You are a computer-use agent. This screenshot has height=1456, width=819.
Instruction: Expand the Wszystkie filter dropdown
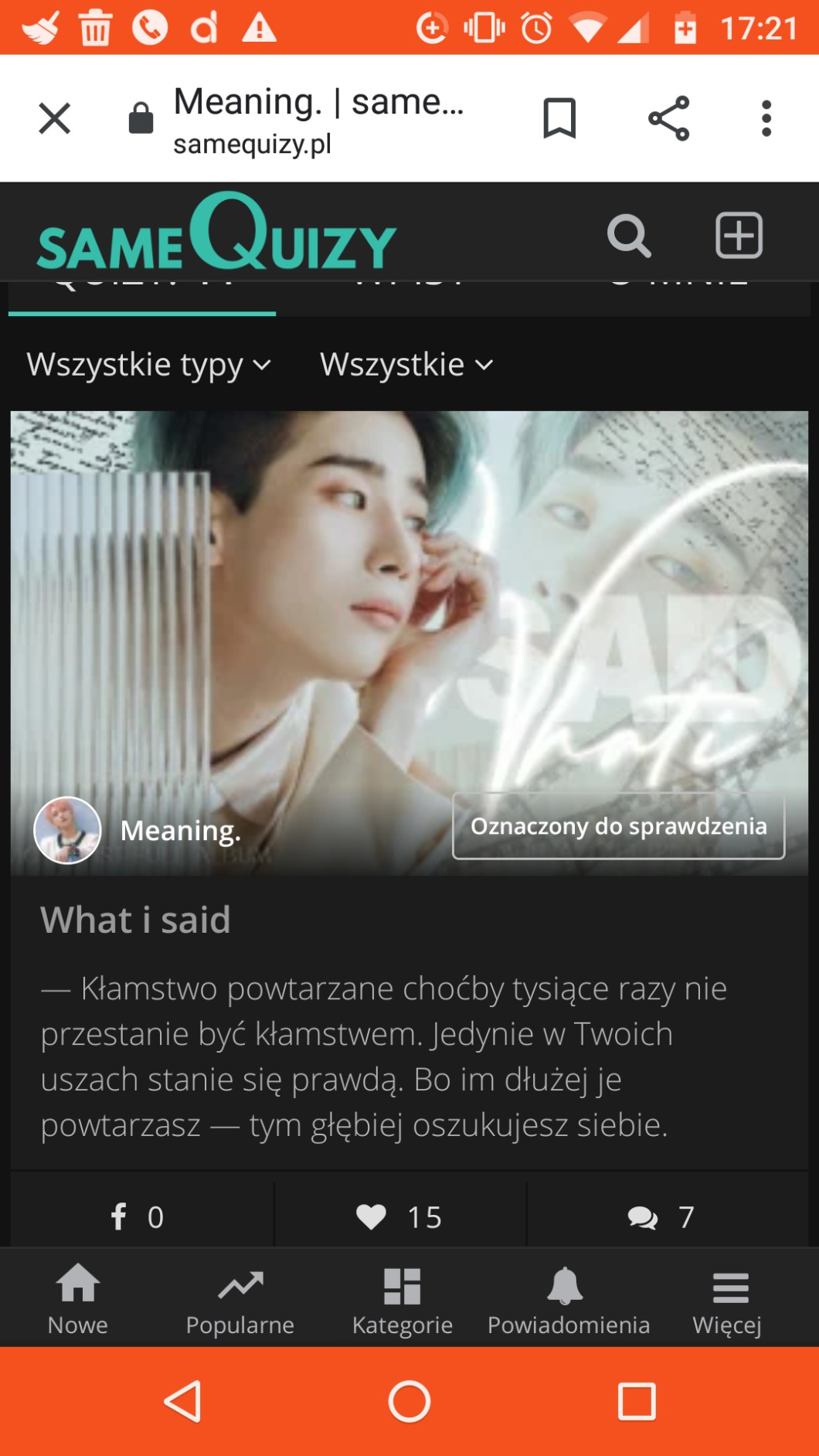tap(406, 364)
